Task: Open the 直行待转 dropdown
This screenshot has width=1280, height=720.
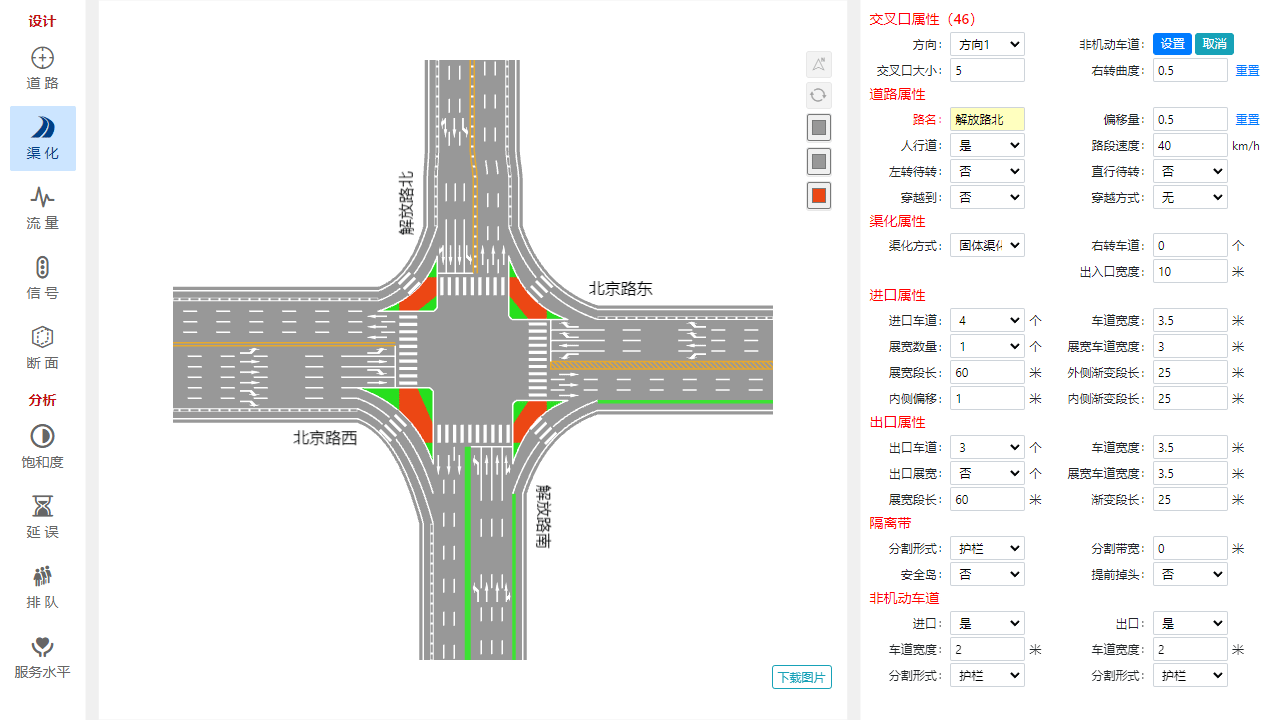Action: point(1190,171)
